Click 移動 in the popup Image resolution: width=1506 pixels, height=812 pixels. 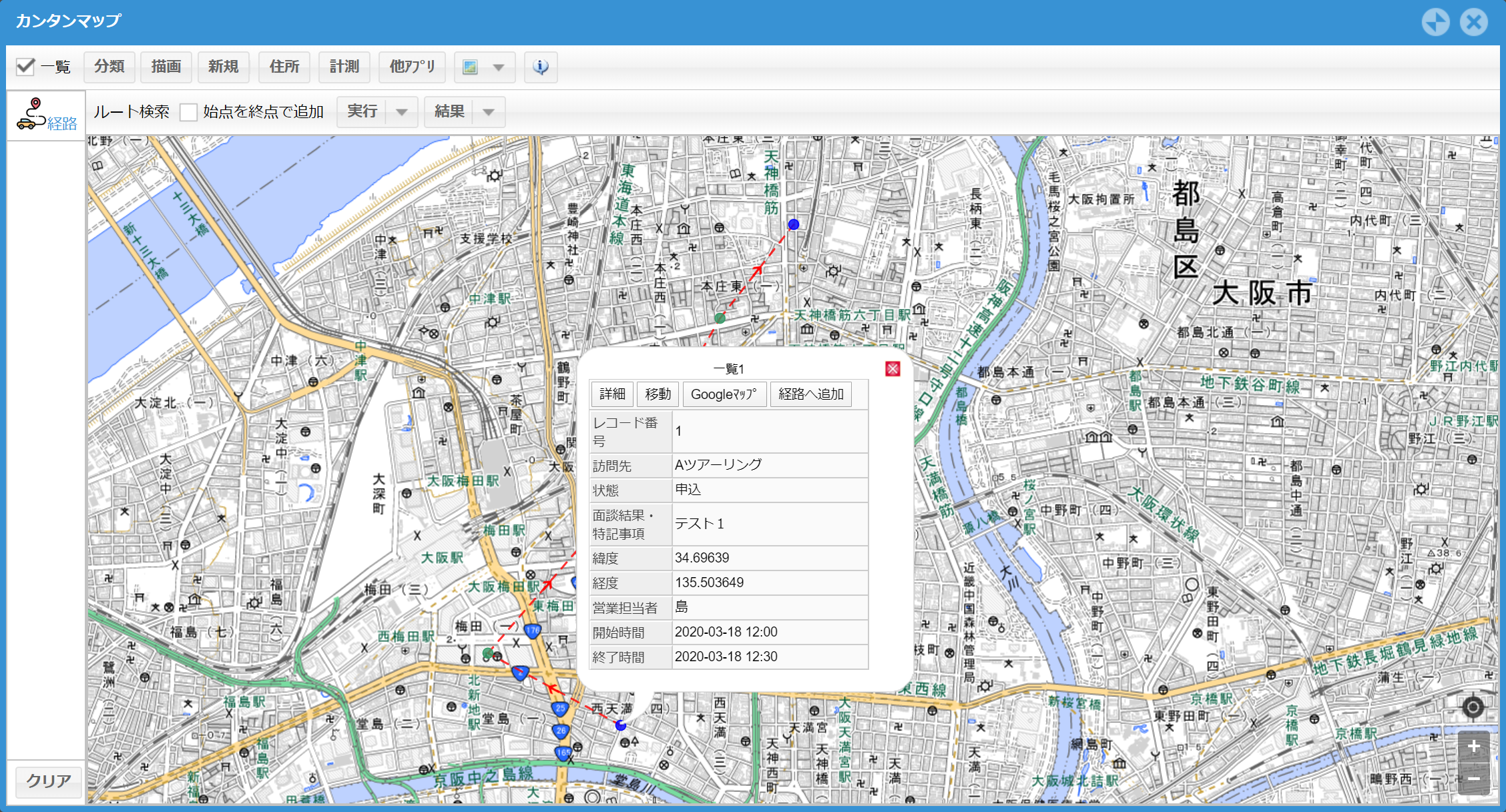(658, 394)
